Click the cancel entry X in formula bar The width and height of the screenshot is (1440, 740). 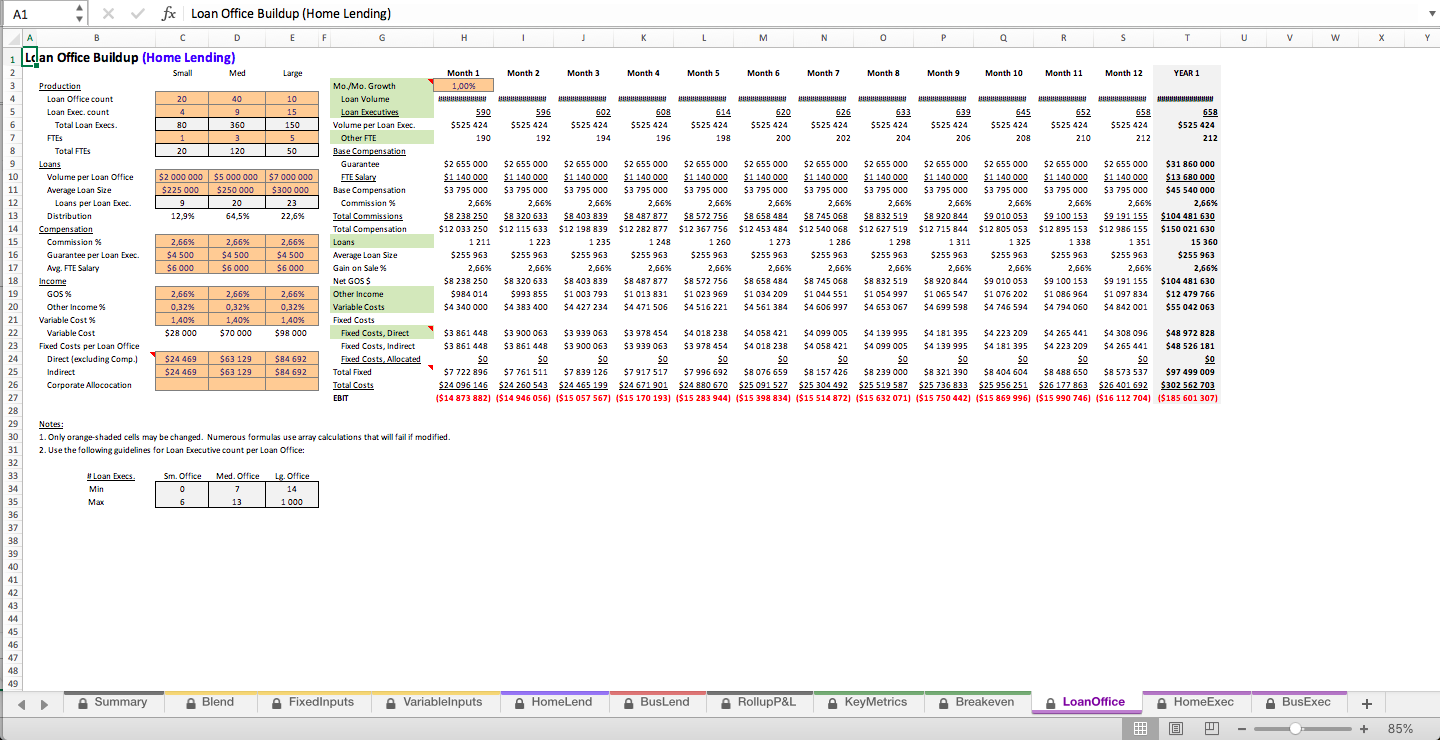(x=109, y=14)
